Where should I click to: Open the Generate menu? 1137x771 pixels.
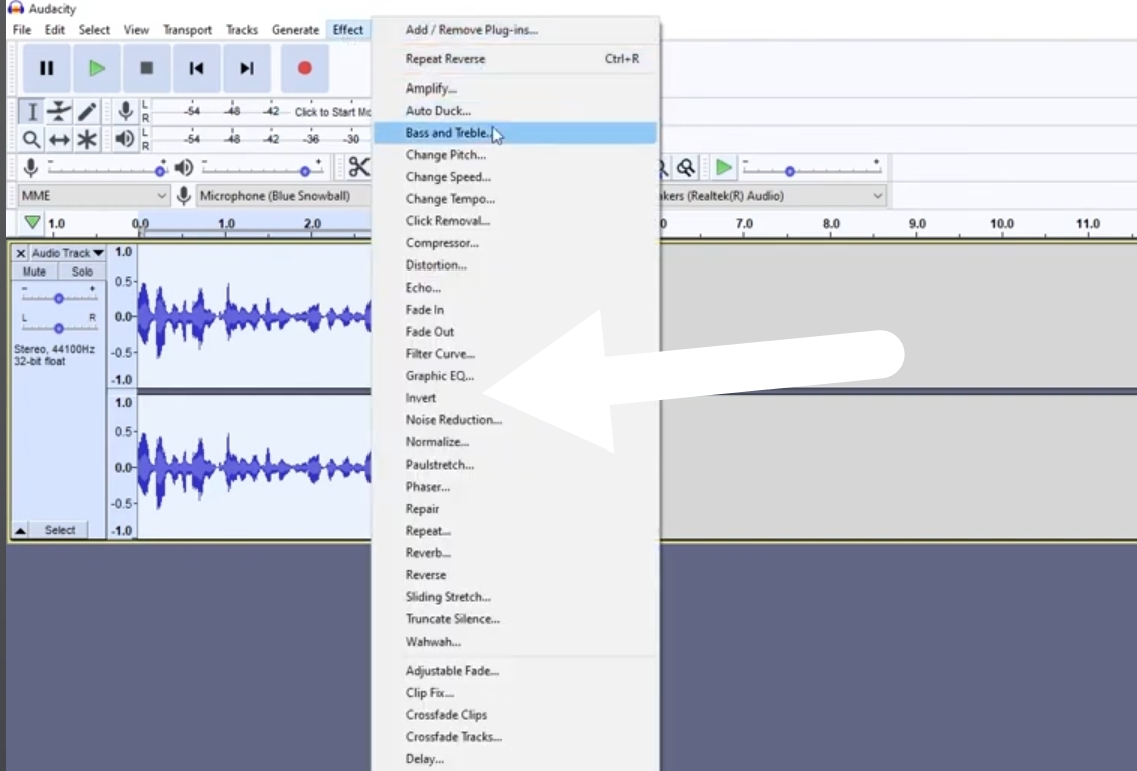(x=295, y=30)
